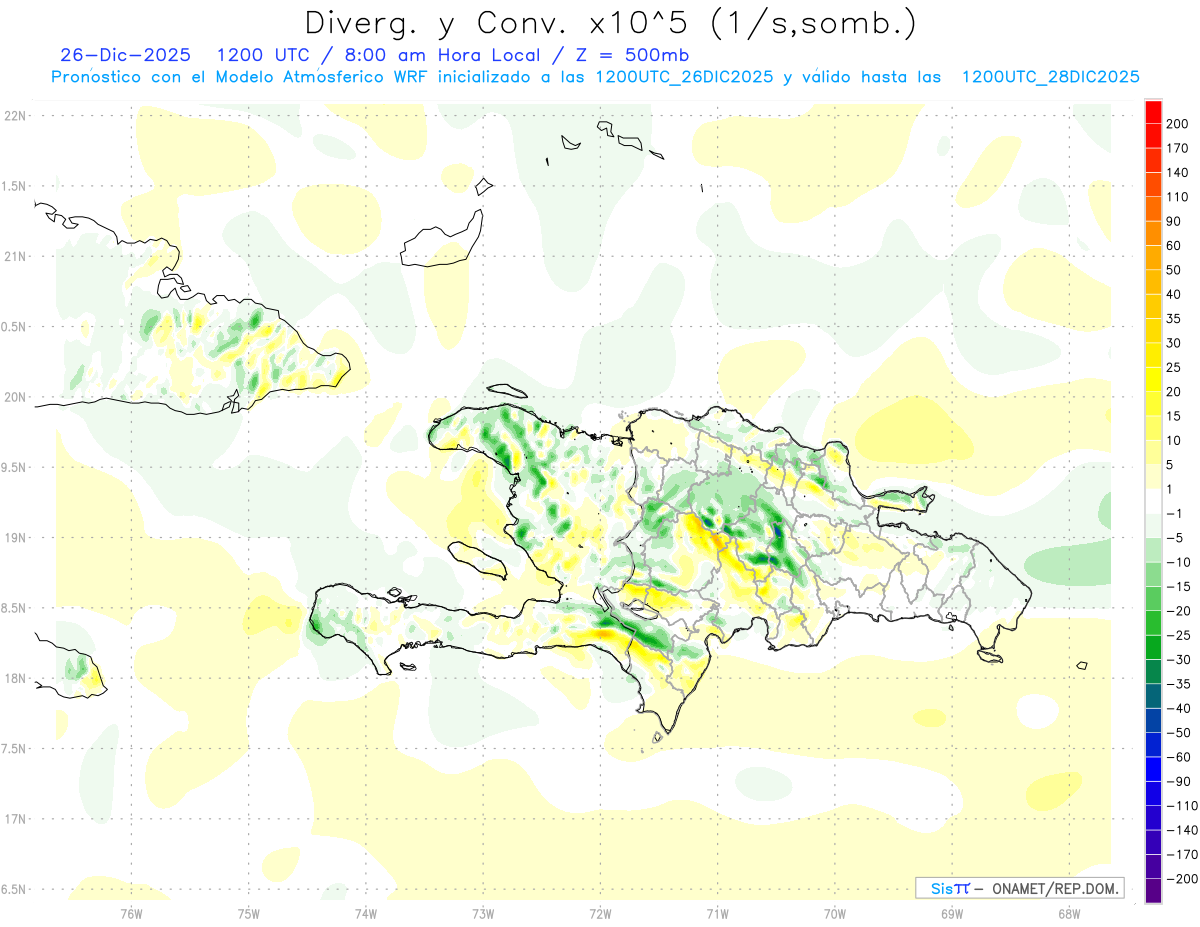The height and width of the screenshot is (927, 1200).
Task: Click the 'Pronostico con el Modelo Atmosferico WRF' line
Action: click(x=238, y=77)
